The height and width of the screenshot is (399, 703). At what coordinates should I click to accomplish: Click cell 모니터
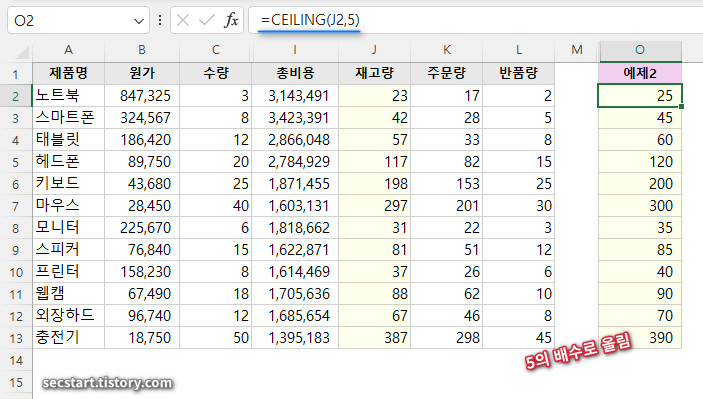pos(68,227)
